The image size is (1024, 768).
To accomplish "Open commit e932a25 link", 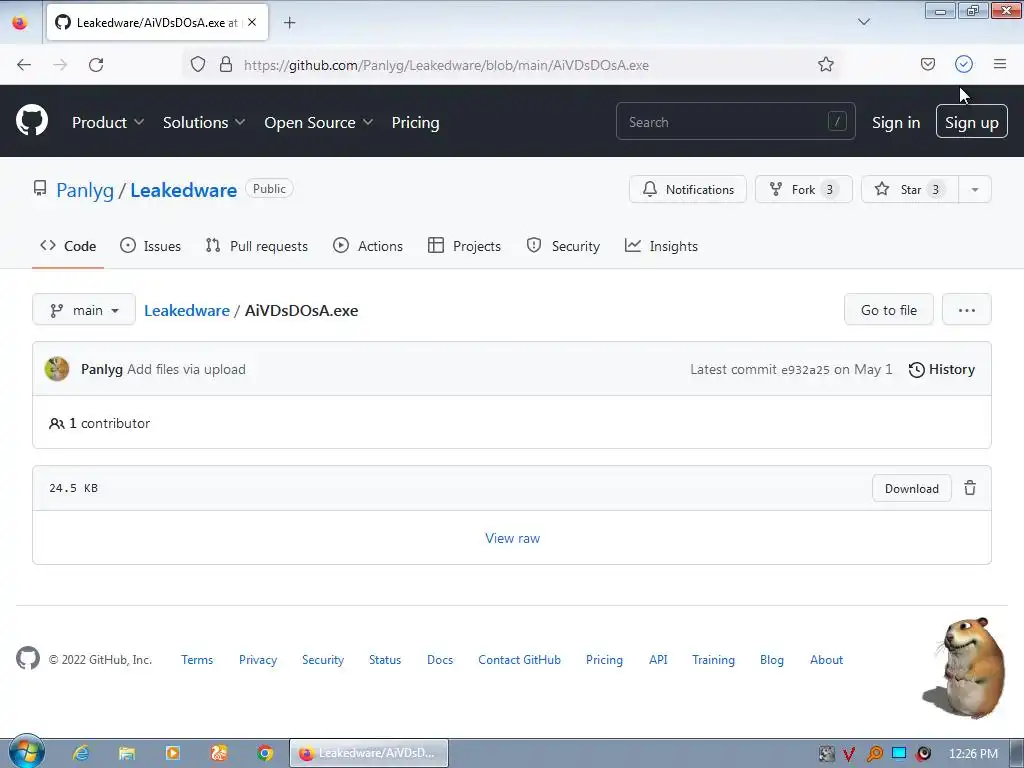I will coord(805,370).
